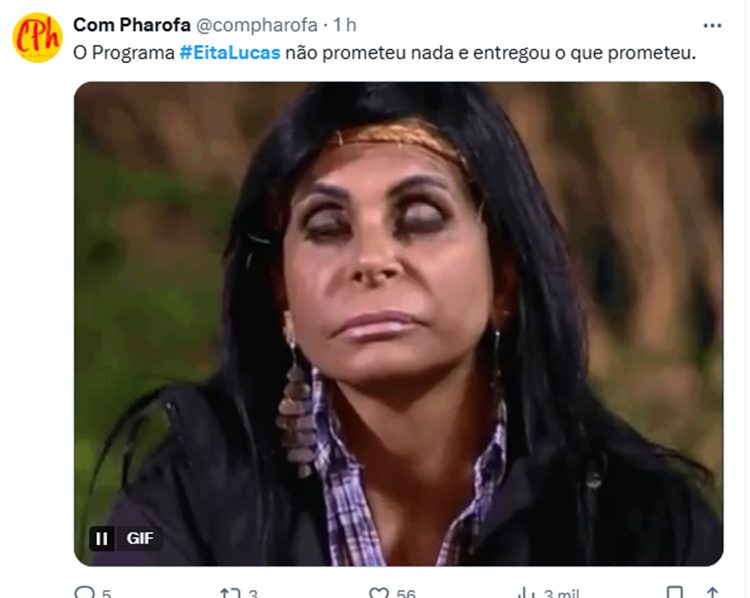Bookmark the tweet with bookmark icon
This screenshot has width=750, height=598.
coord(675,593)
